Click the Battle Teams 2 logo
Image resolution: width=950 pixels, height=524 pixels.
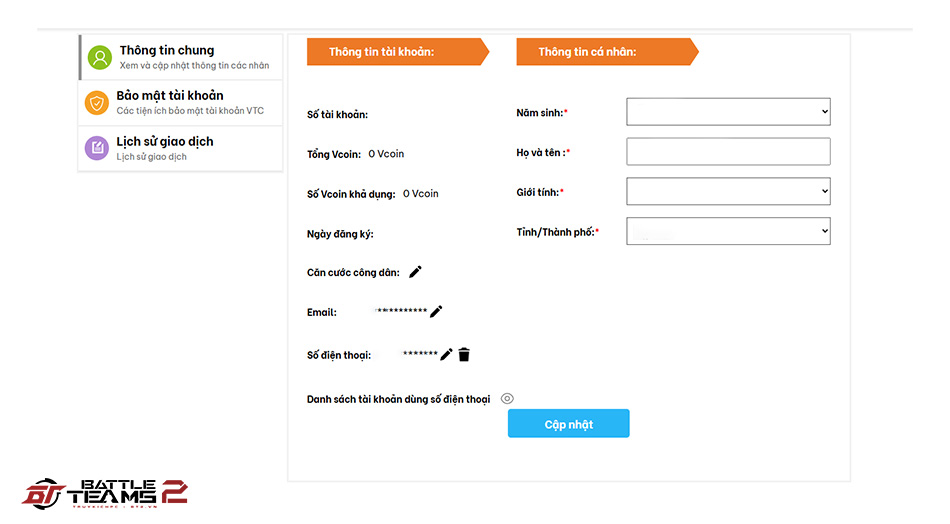pos(105,493)
